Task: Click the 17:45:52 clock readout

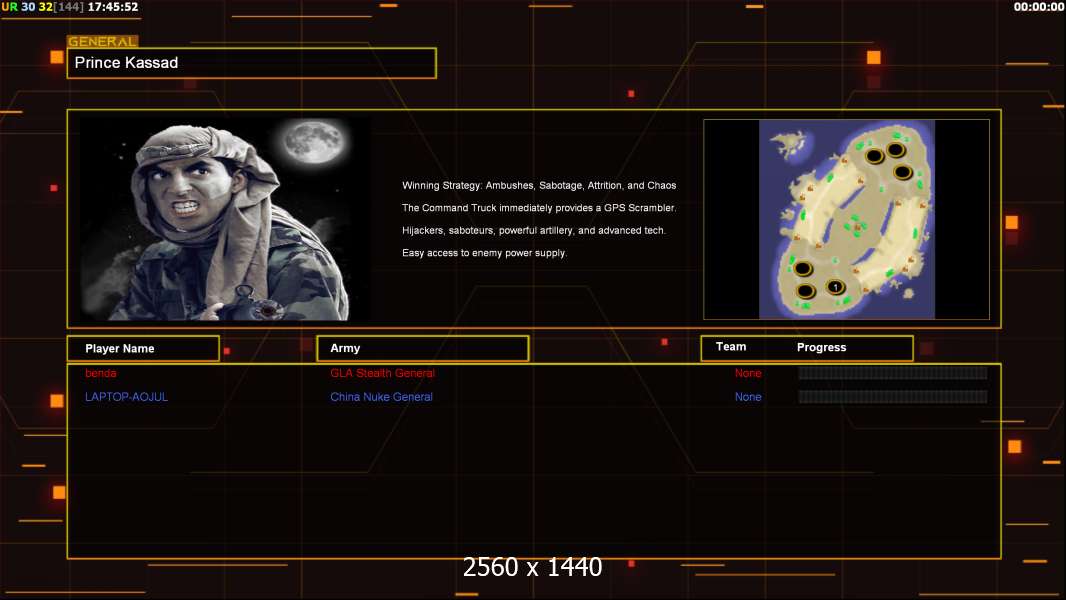Action: [x=113, y=7]
